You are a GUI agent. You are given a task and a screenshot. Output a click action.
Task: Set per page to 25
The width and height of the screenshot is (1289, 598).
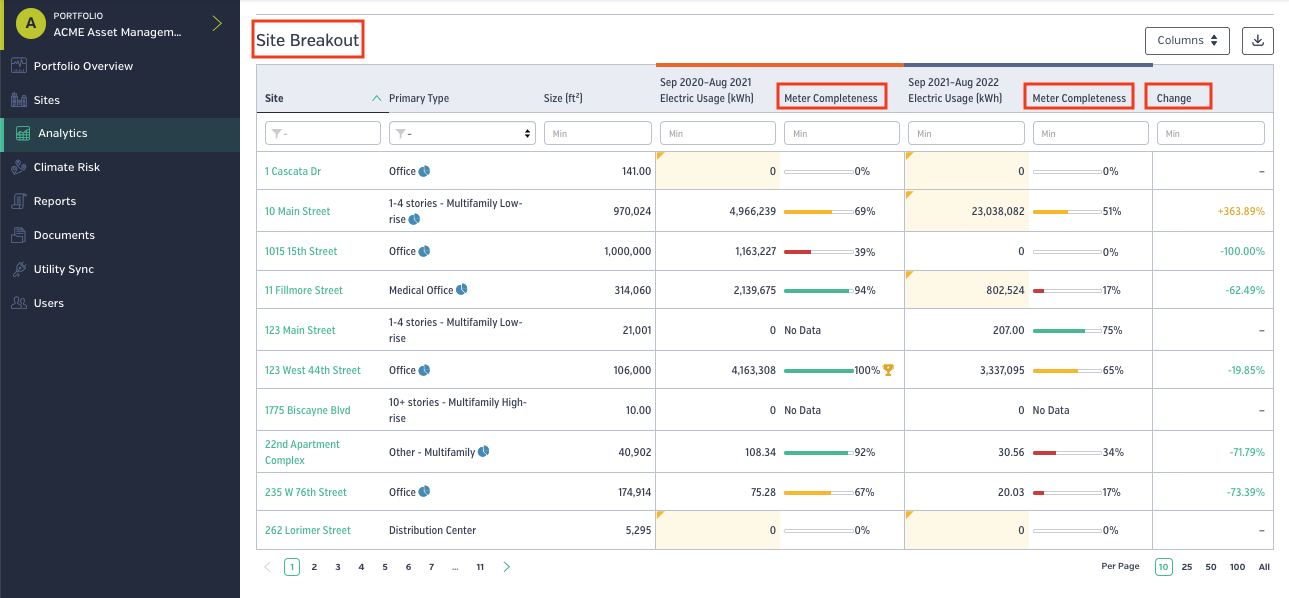pyautogui.click(x=1187, y=567)
